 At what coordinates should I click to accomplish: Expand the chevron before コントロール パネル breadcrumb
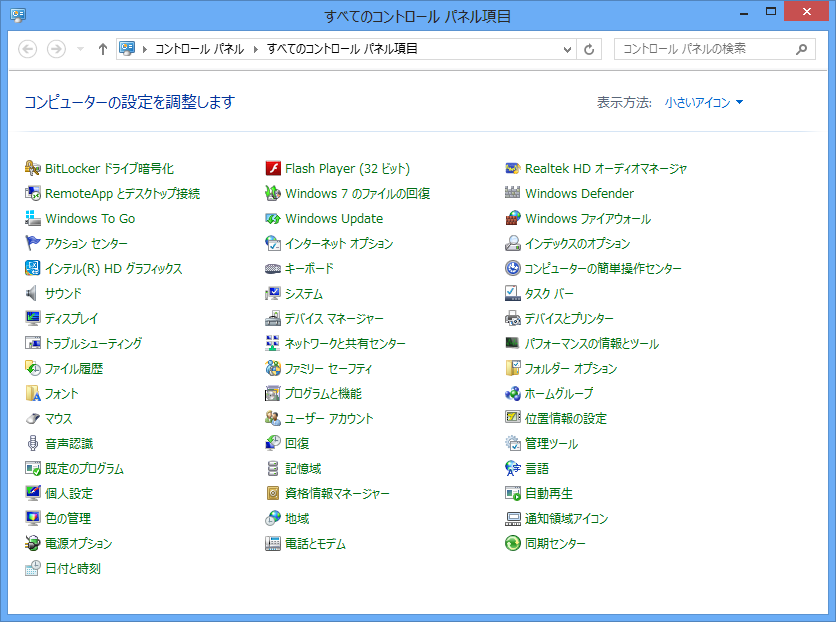(x=144, y=49)
